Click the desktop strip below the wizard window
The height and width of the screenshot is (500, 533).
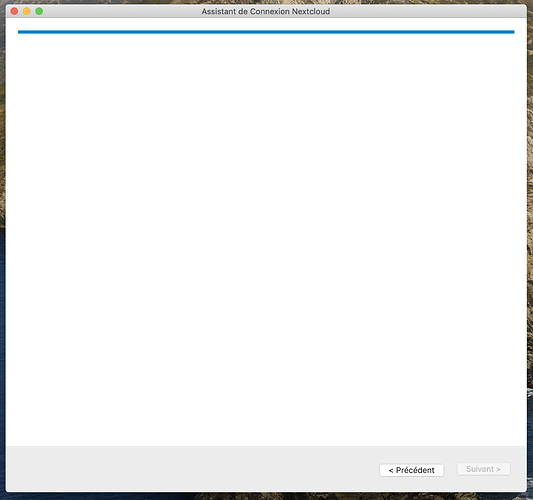click(266, 496)
